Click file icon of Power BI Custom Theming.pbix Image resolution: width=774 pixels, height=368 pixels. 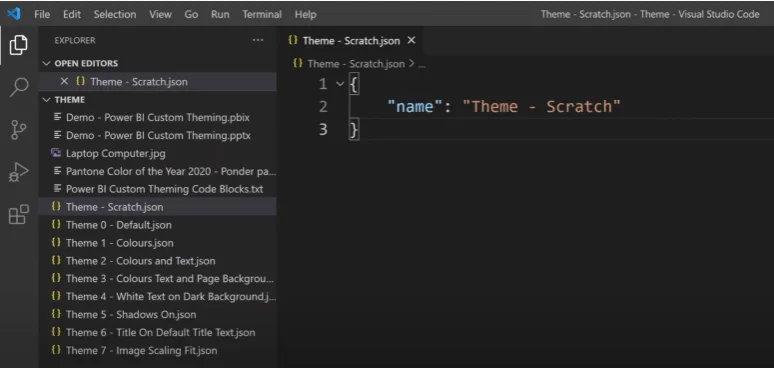click(58, 117)
